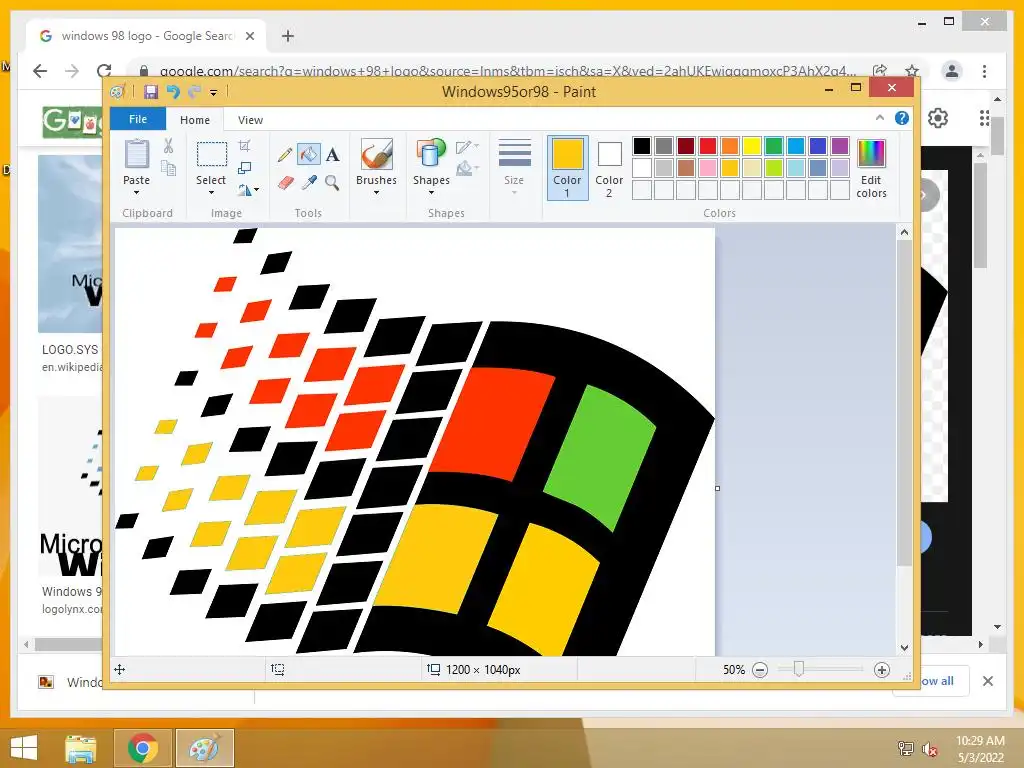The width and height of the screenshot is (1024, 768).
Task: Collapse the ribbon with the chevron
Action: click(x=880, y=118)
